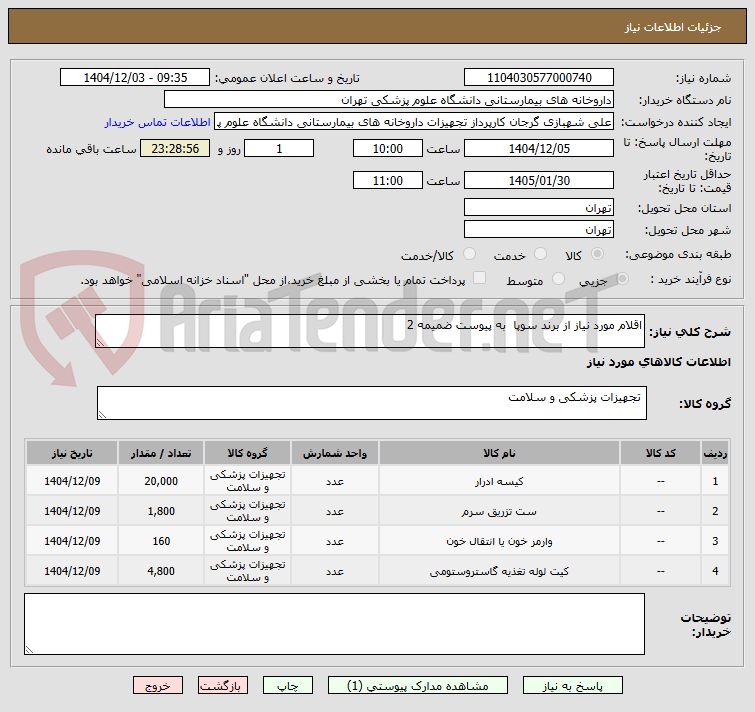
Task: Click the تاریخ نیاز column header
Action: pos(72,453)
